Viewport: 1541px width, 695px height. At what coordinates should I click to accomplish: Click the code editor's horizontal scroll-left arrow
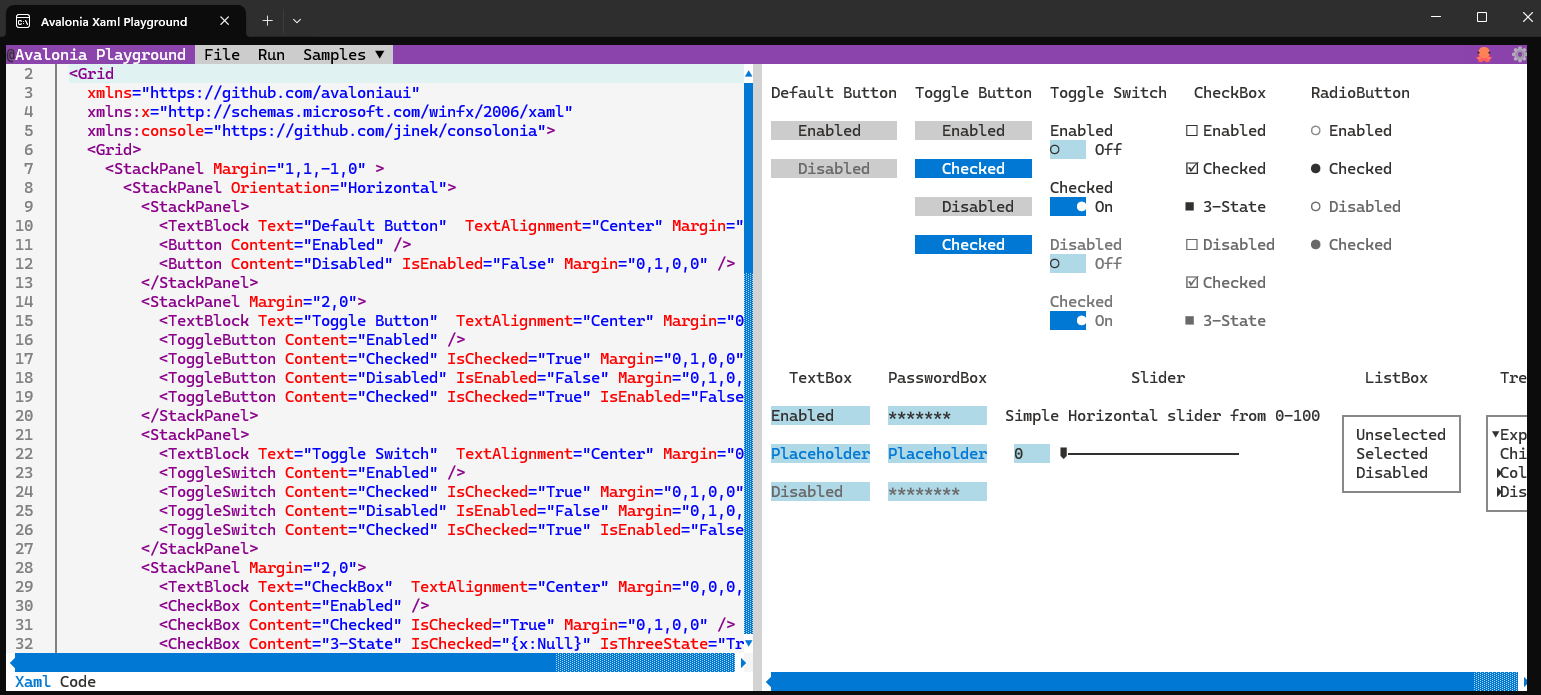point(13,662)
